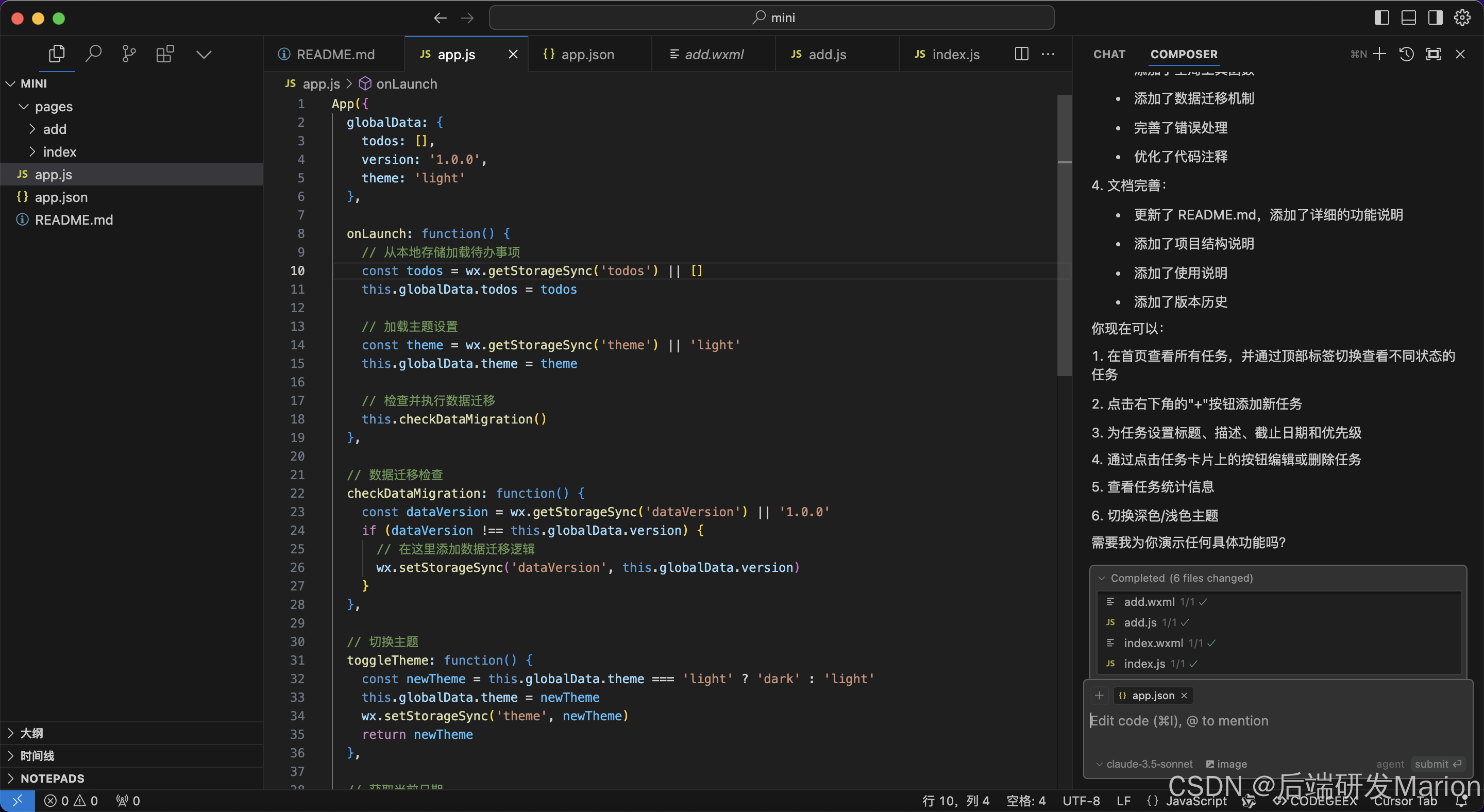Expand the NOTEPADS section

pos(131,778)
